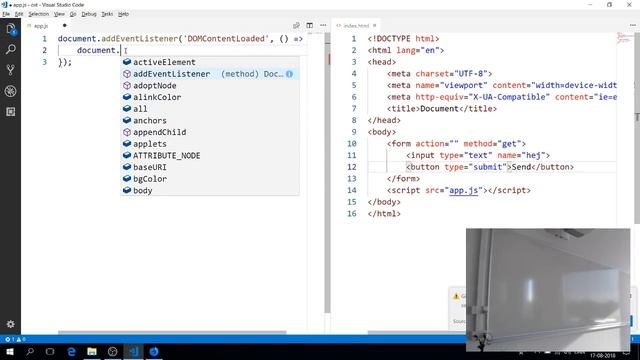Pick the body suggestion
Image resolution: width=640 pixels, height=360 pixels.
pos(210,191)
